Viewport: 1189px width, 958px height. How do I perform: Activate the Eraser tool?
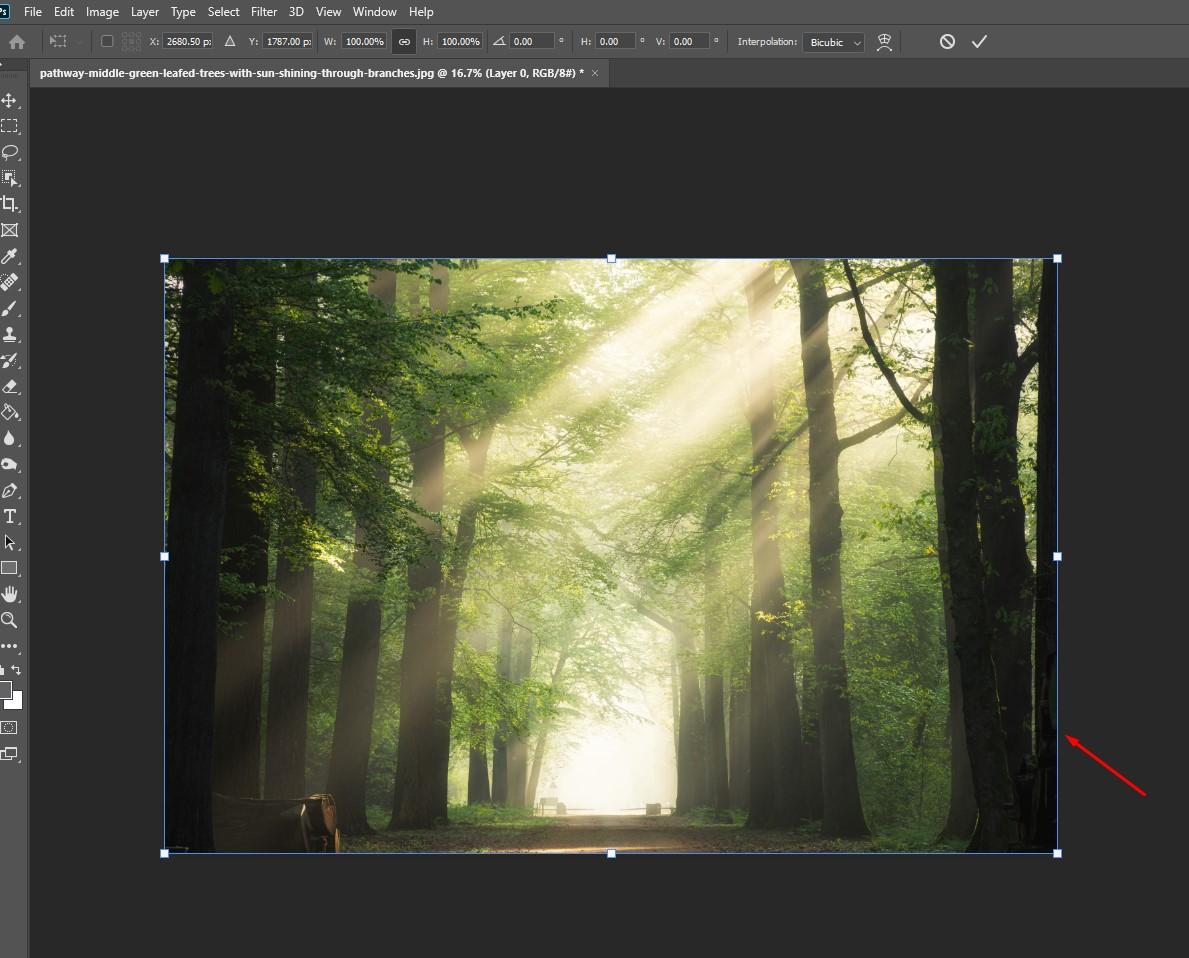coord(9,386)
